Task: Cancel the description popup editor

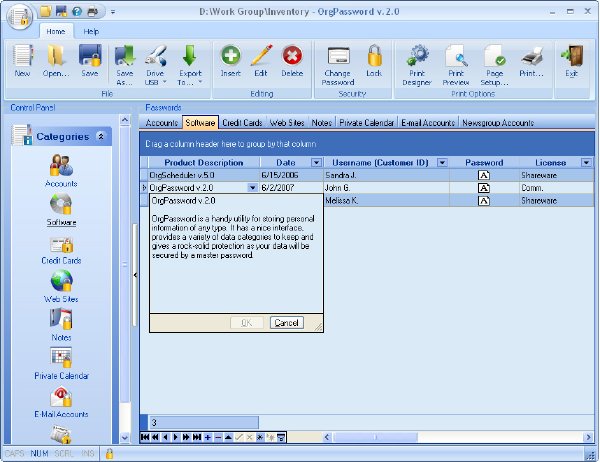Action: pos(287,323)
